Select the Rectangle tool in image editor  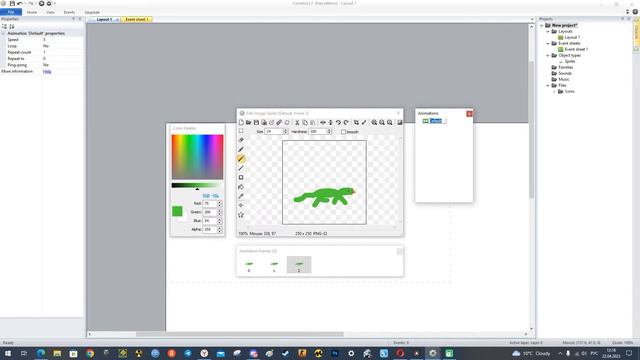(241, 178)
